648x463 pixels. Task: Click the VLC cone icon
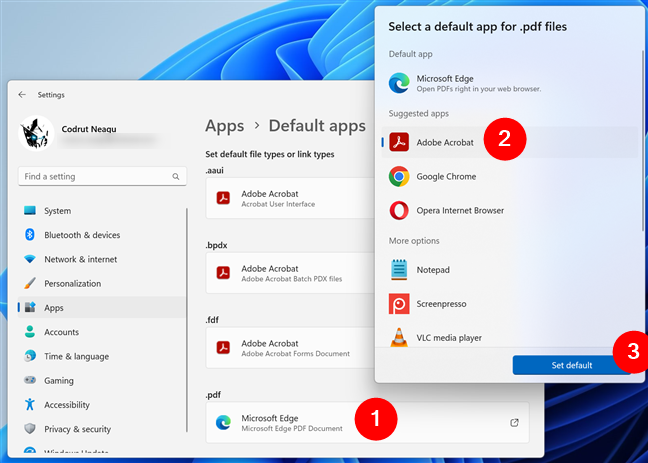tap(399, 337)
